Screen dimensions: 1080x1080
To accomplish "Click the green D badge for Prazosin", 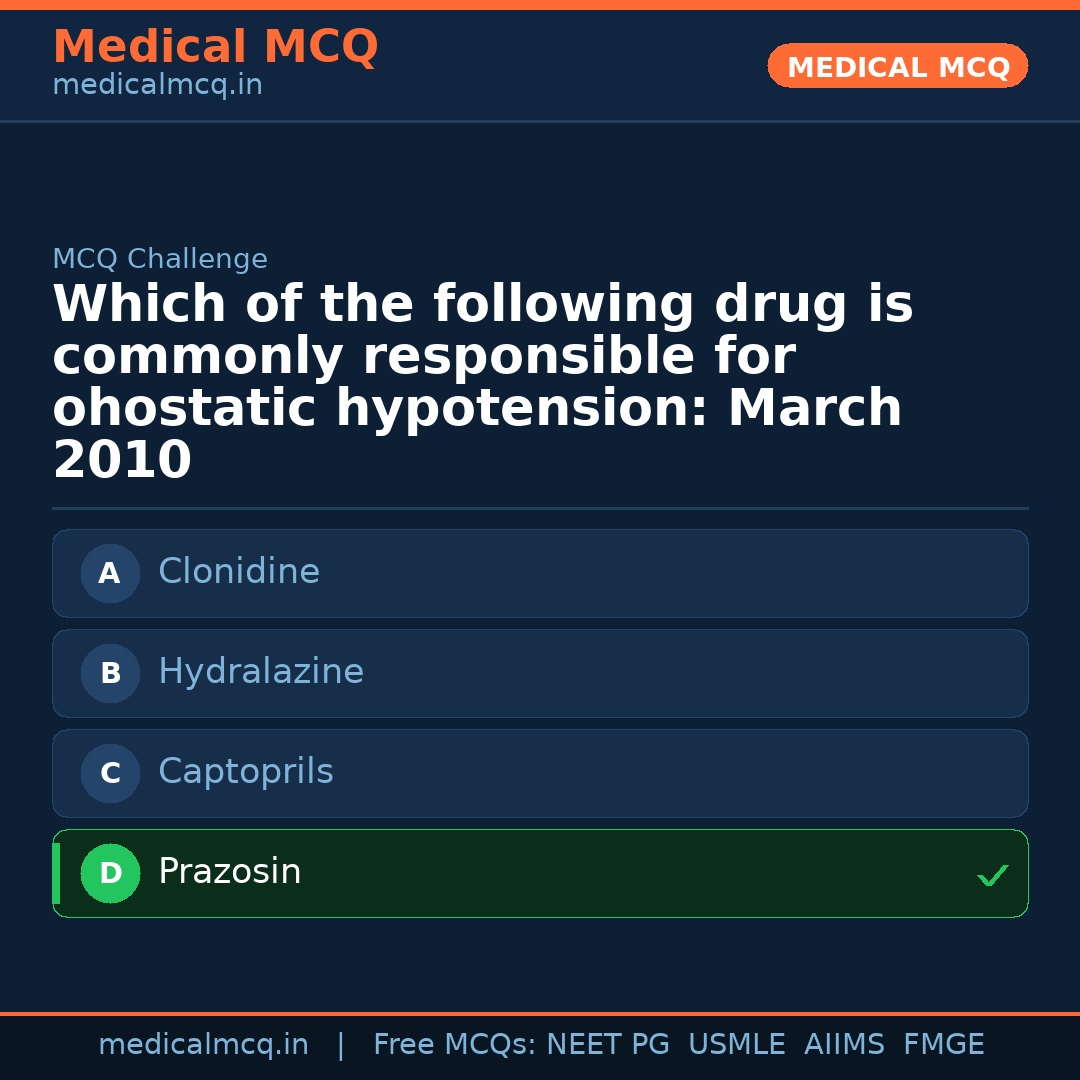I will coord(110,873).
